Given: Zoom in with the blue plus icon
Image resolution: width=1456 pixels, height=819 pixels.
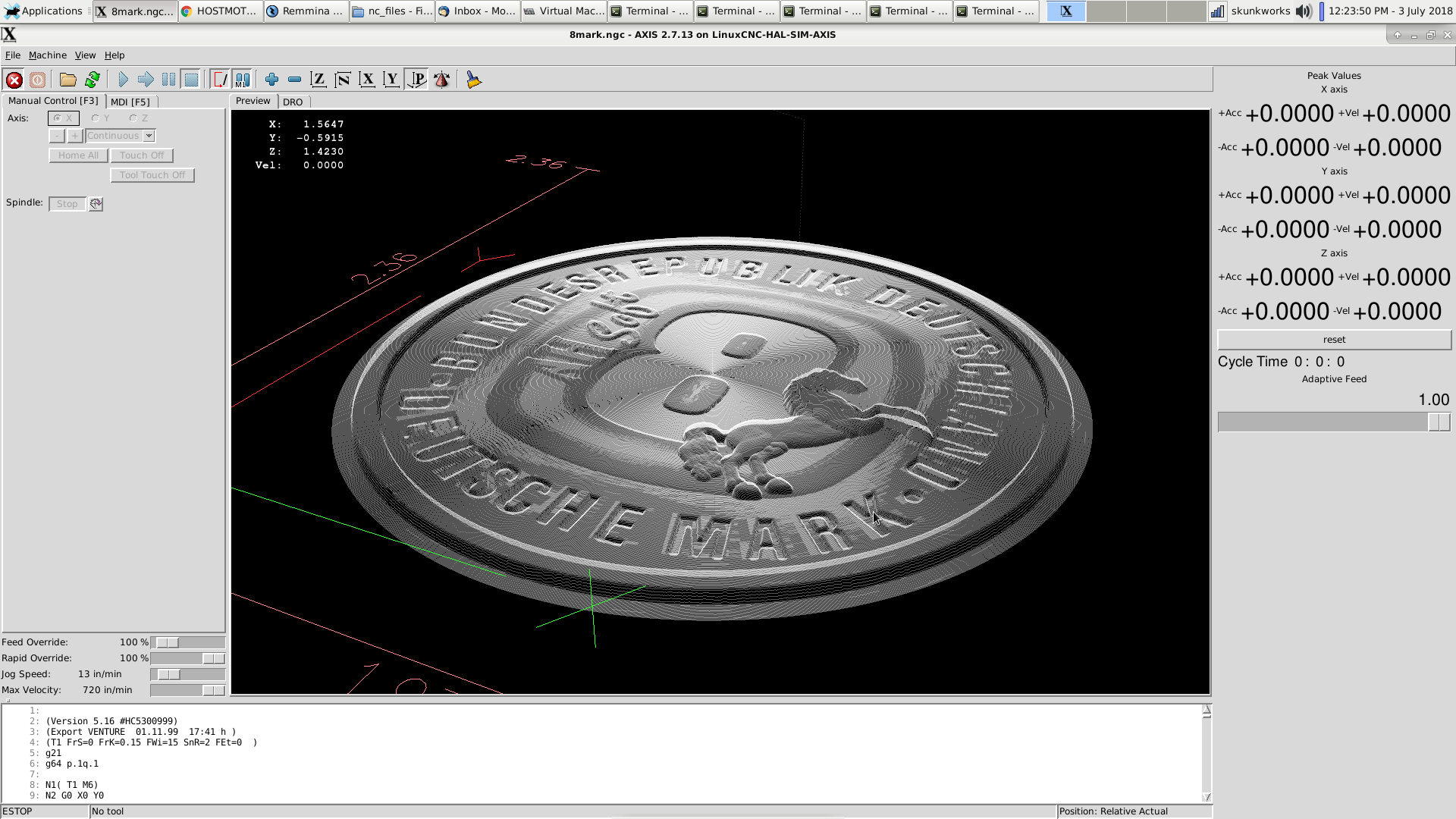Looking at the screenshot, I should point(271,80).
